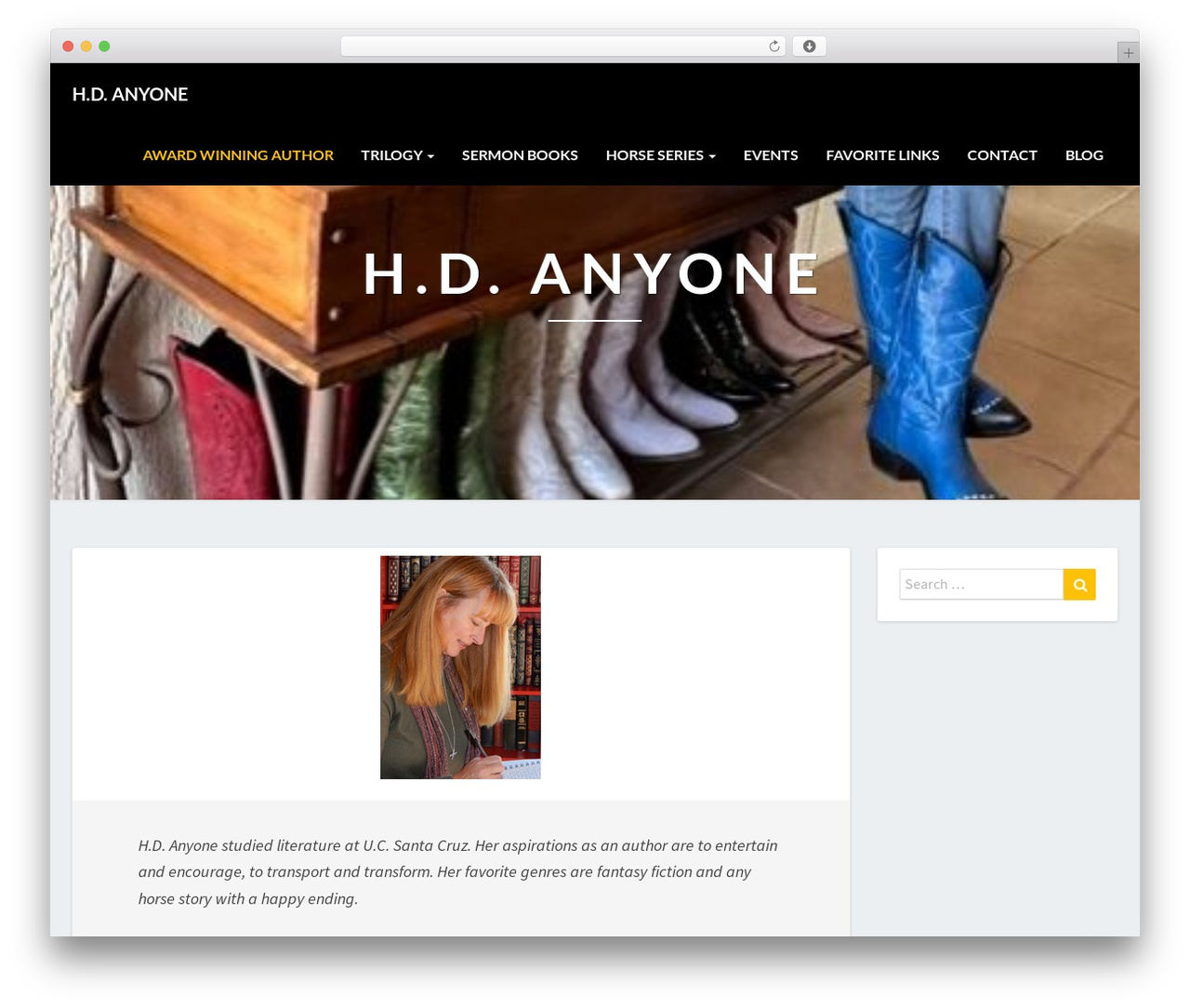
Task: Click the red close window dot
Action: click(x=68, y=46)
